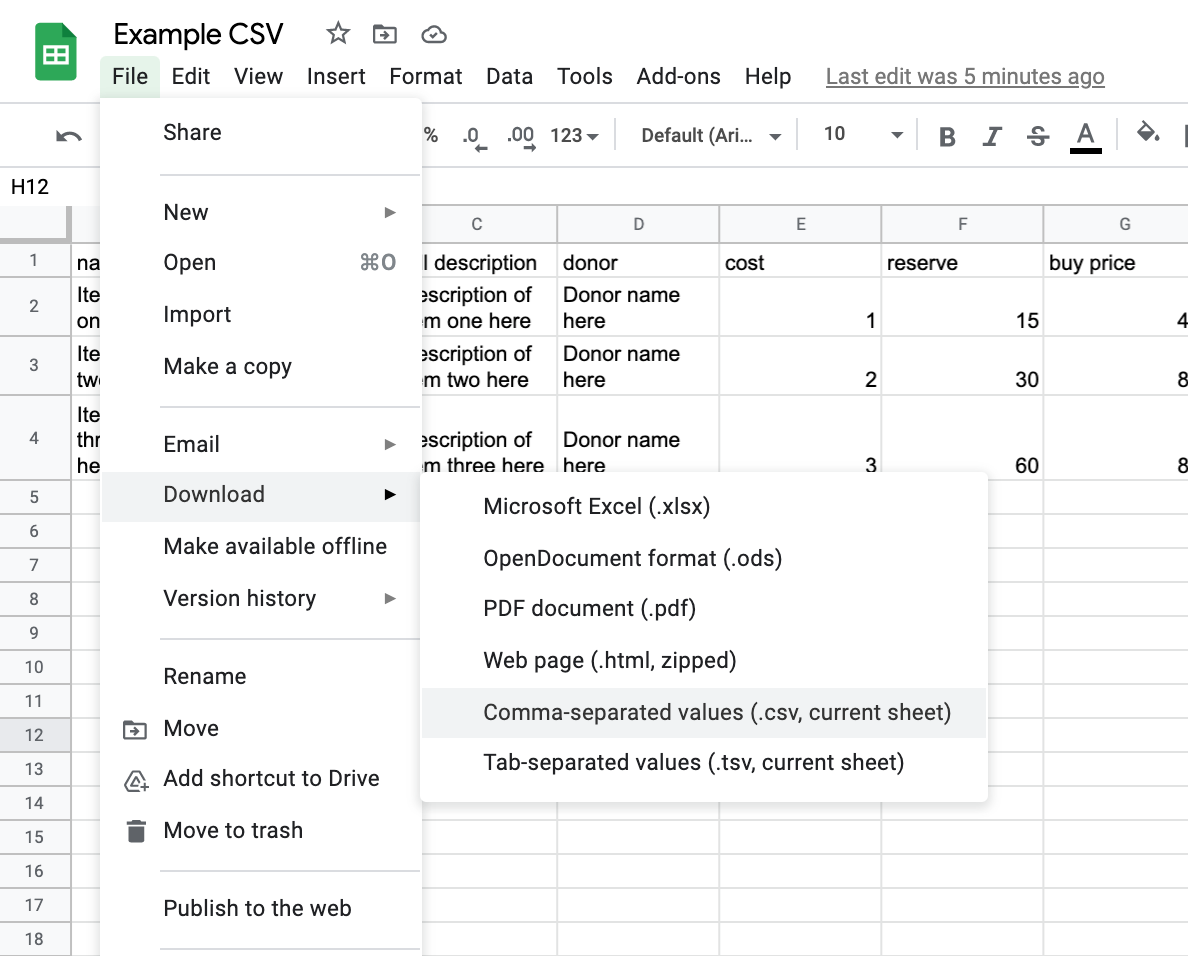Star the Example CSV document
Screen dimensions: 1188x956
point(338,33)
